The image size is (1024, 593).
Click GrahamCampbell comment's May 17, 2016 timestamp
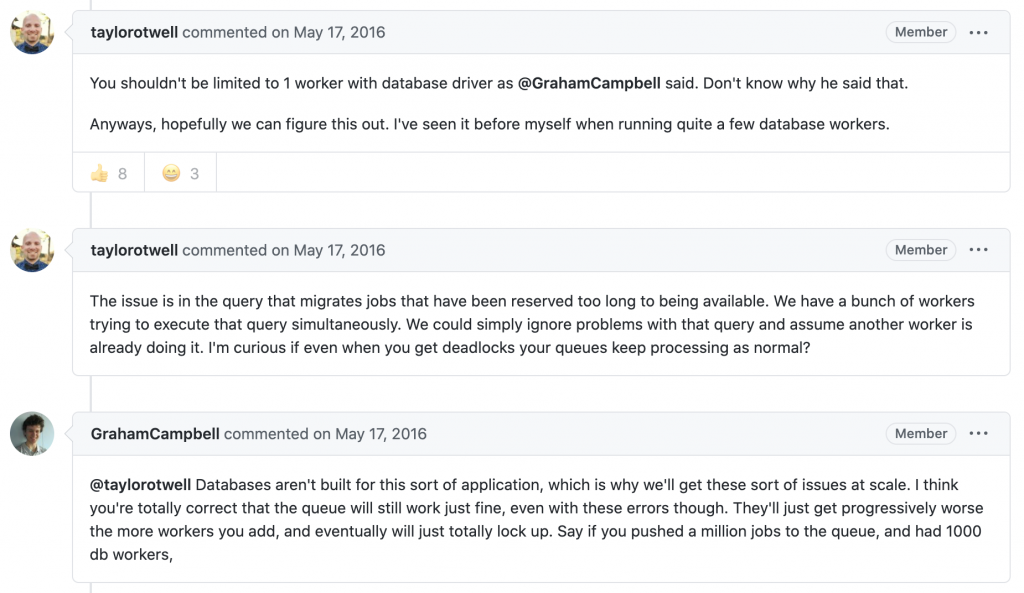coord(370,434)
